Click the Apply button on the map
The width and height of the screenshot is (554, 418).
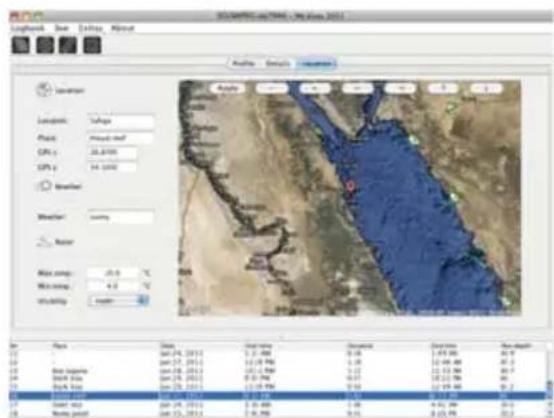pyautogui.click(x=227, y=88)
